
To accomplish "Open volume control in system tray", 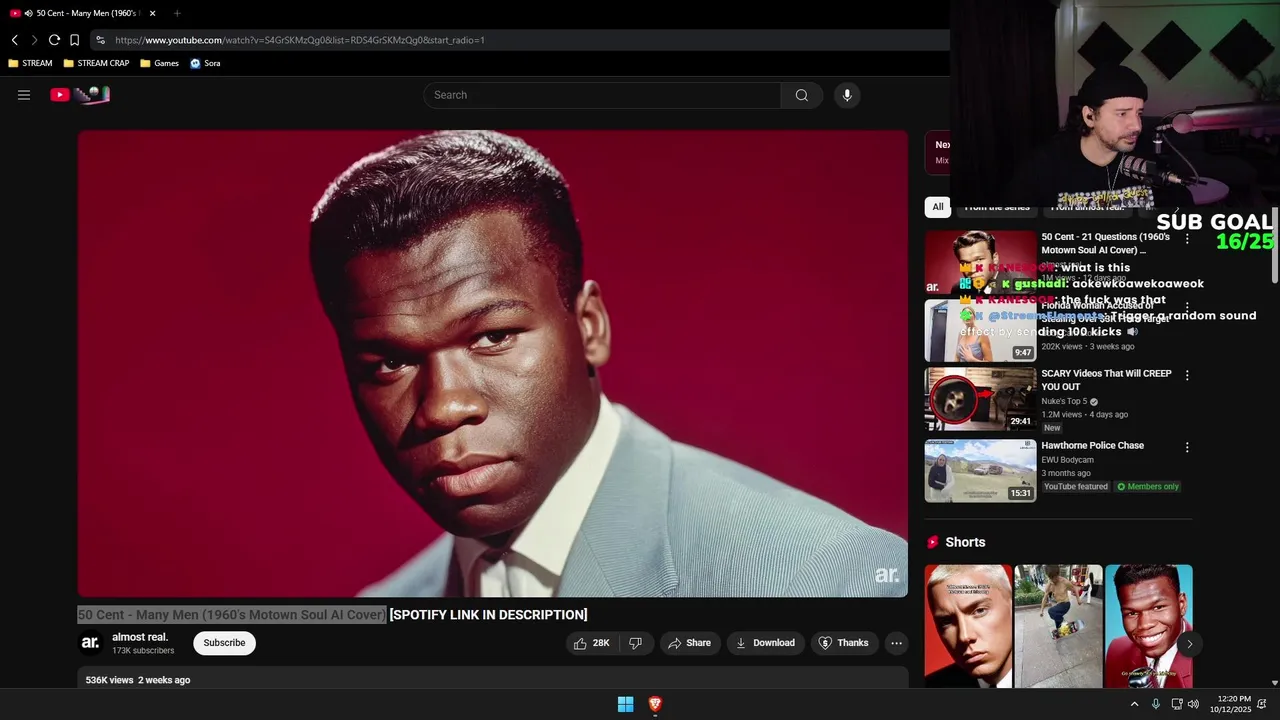I will coord(1193,704).
